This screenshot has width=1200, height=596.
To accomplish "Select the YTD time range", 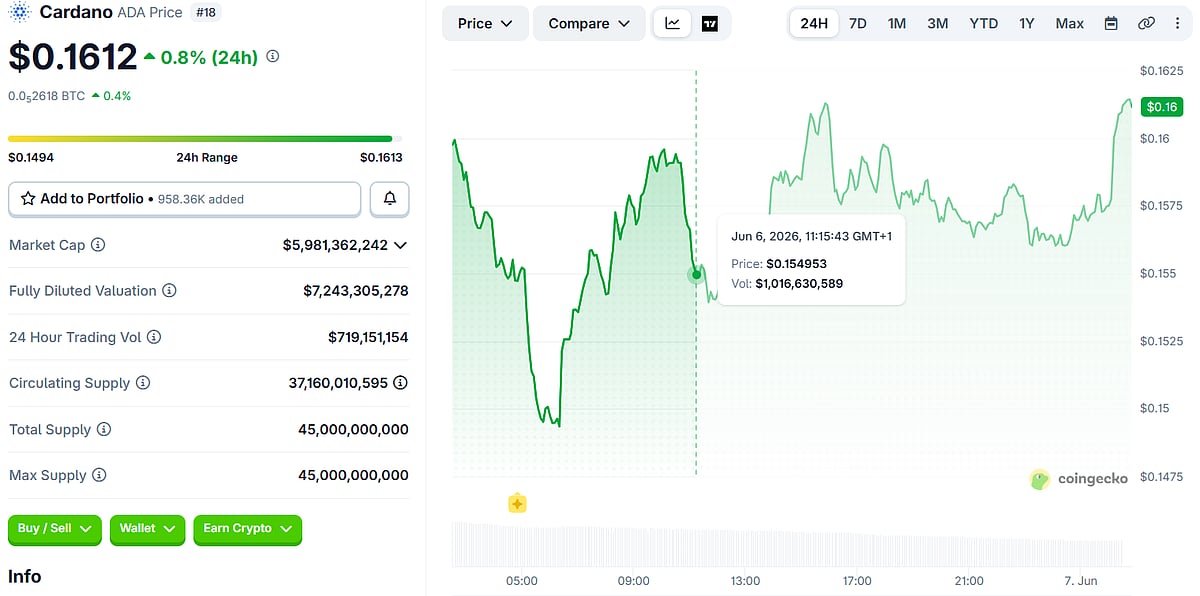I will pyautogui.click(x=983, y=23).
